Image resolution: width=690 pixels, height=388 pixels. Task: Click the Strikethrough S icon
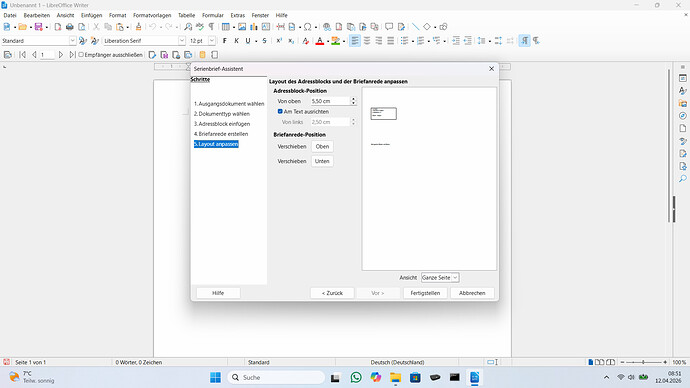264,41
